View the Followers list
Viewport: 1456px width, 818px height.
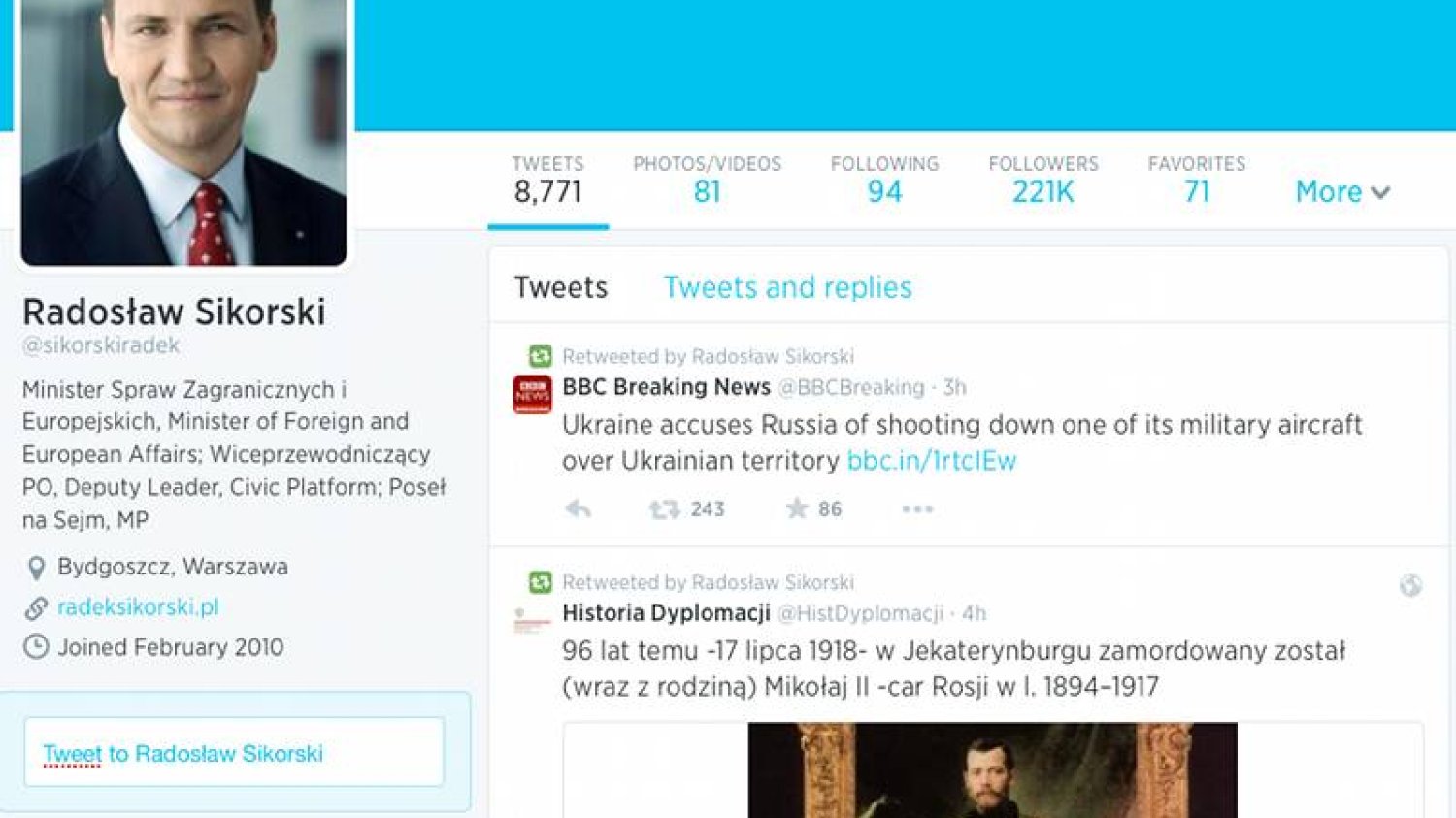[1043, 180]
